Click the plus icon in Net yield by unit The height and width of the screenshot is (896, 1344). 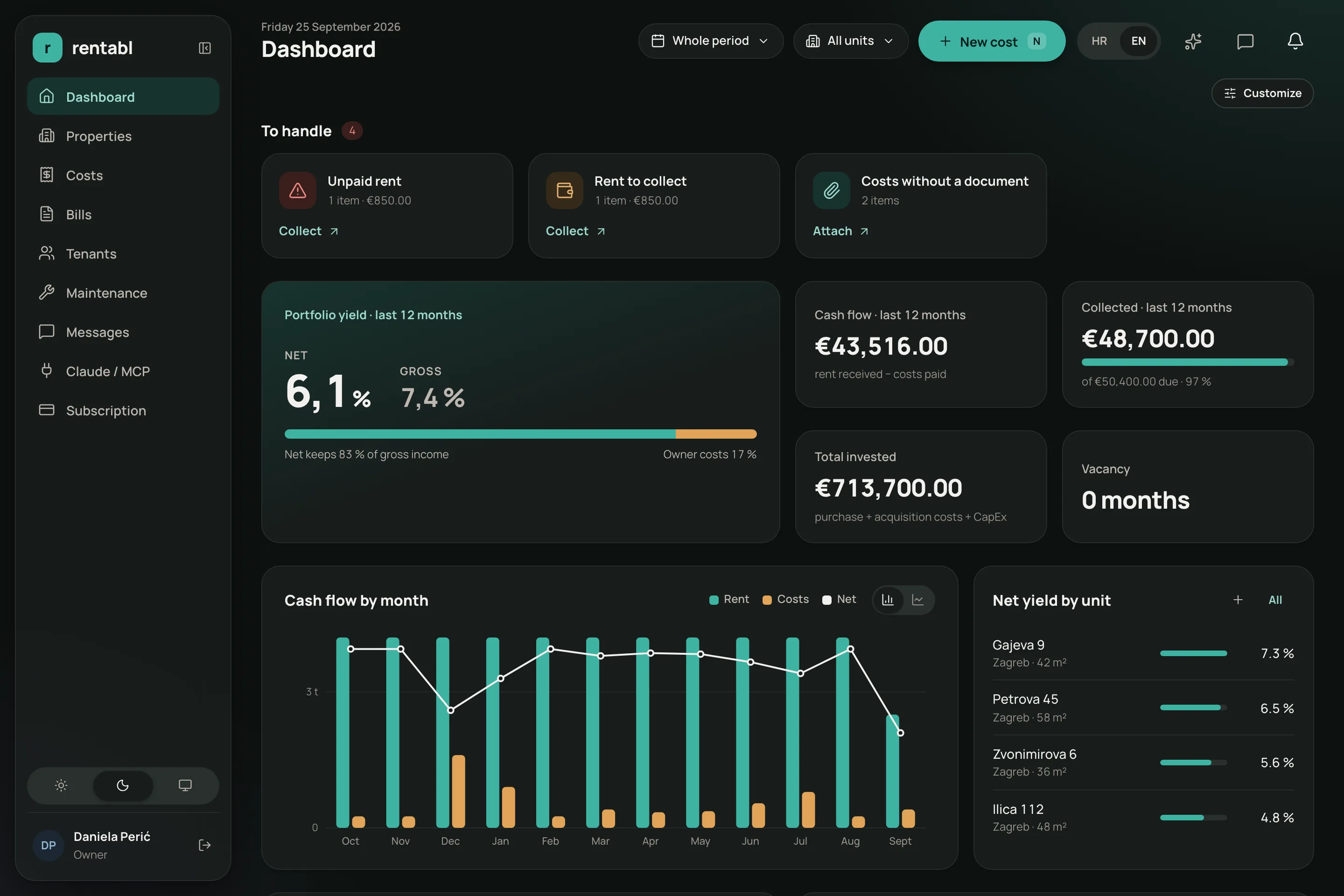[1238, 599]
